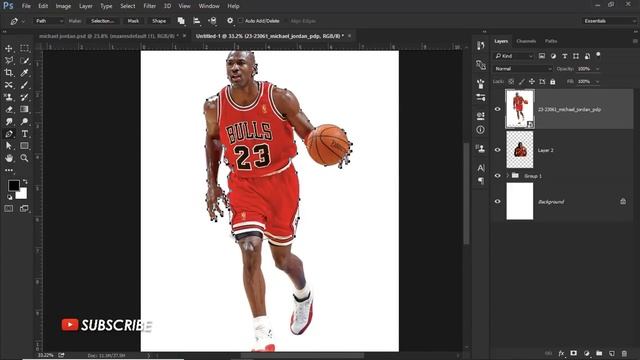
Task: Open the Path mode dropdown
Action: (49, 21)
